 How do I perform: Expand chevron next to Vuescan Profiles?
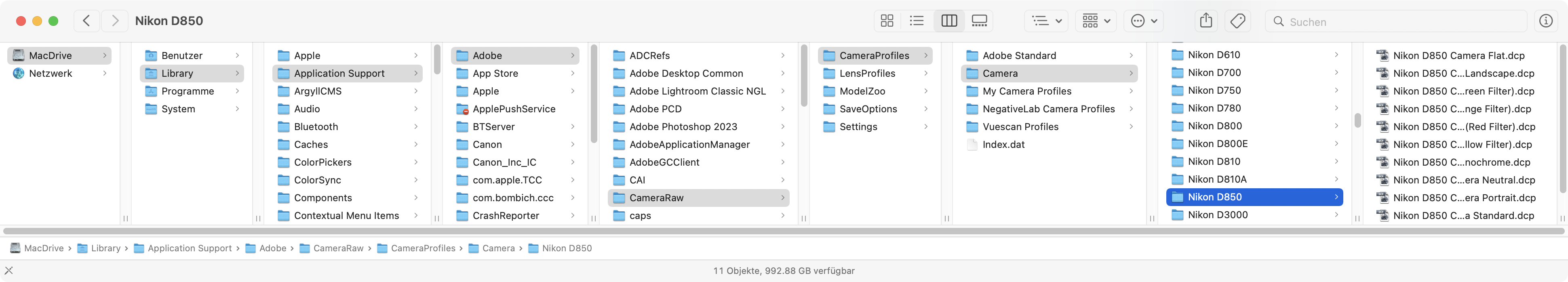pos(1131,127)
